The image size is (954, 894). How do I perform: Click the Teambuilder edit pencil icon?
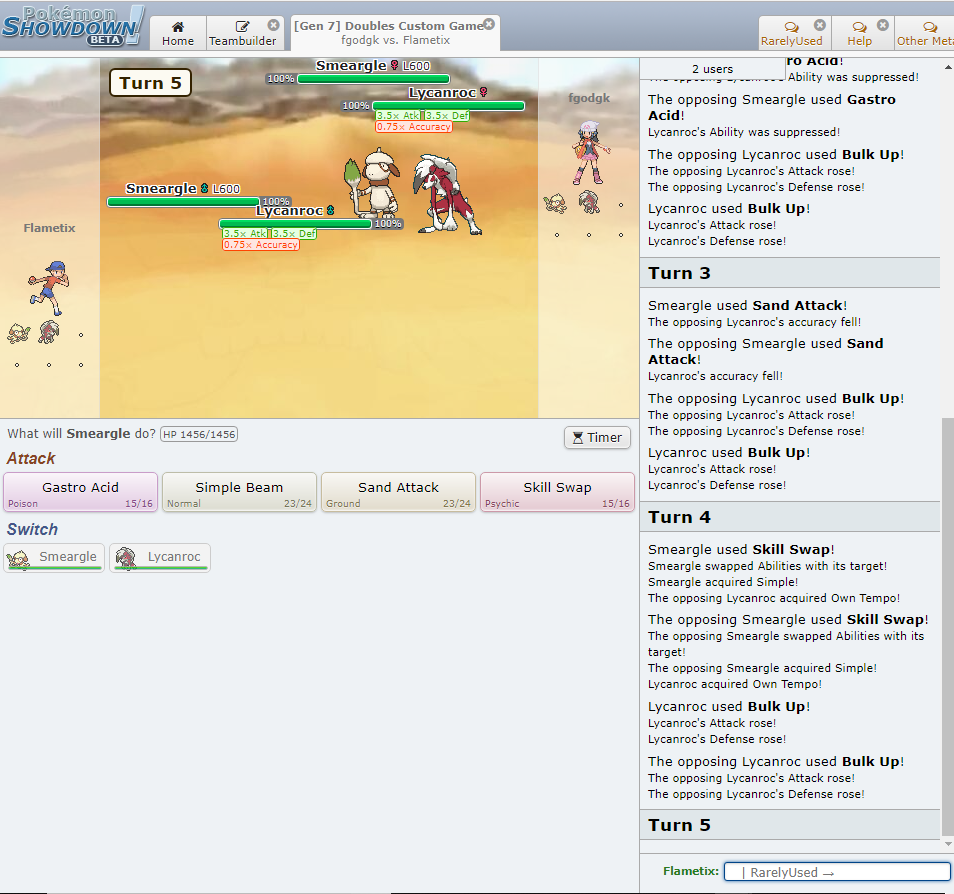[242, 26]
